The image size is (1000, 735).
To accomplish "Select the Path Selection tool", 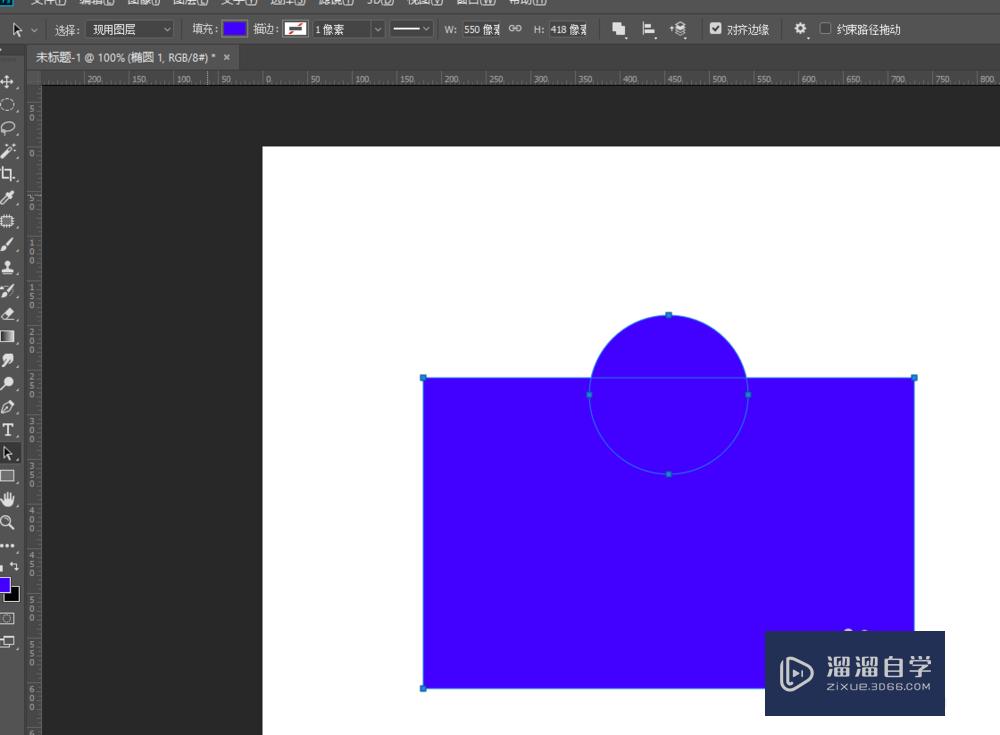I will [x=8, y=453].
